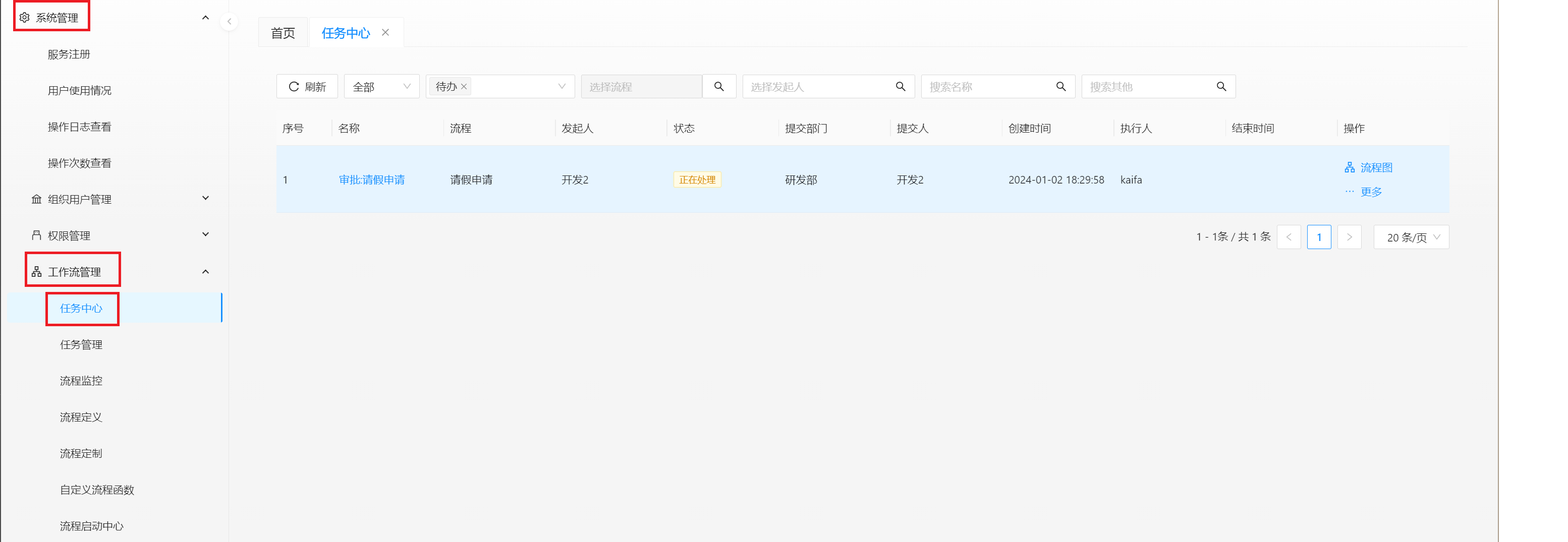Viewport: 1568px width, 542px height.
Task: Click the 1 - 1条 / 共 1 条 total text
Action: (x=1234, y=236)
